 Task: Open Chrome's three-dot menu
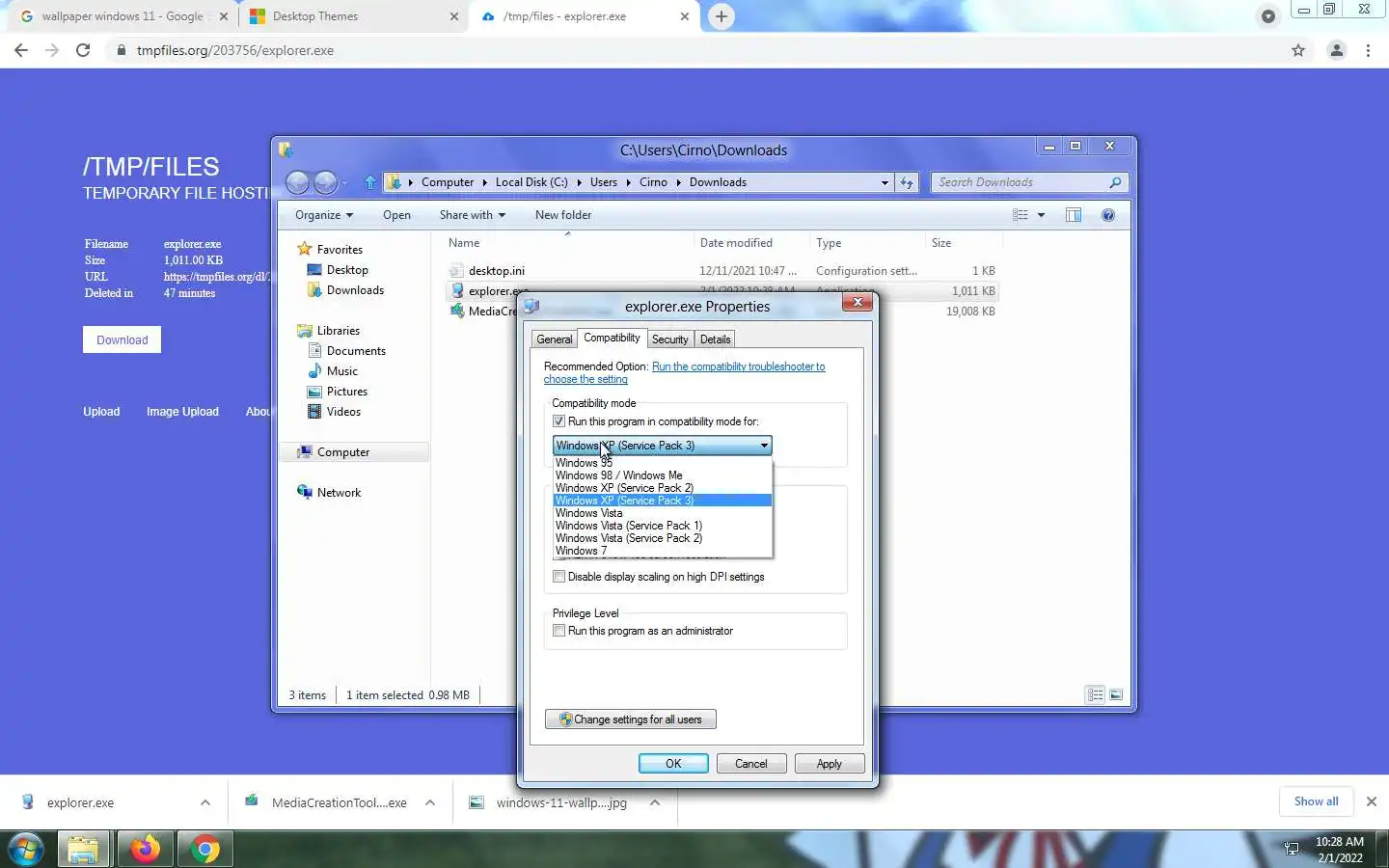click(1368, 50)
